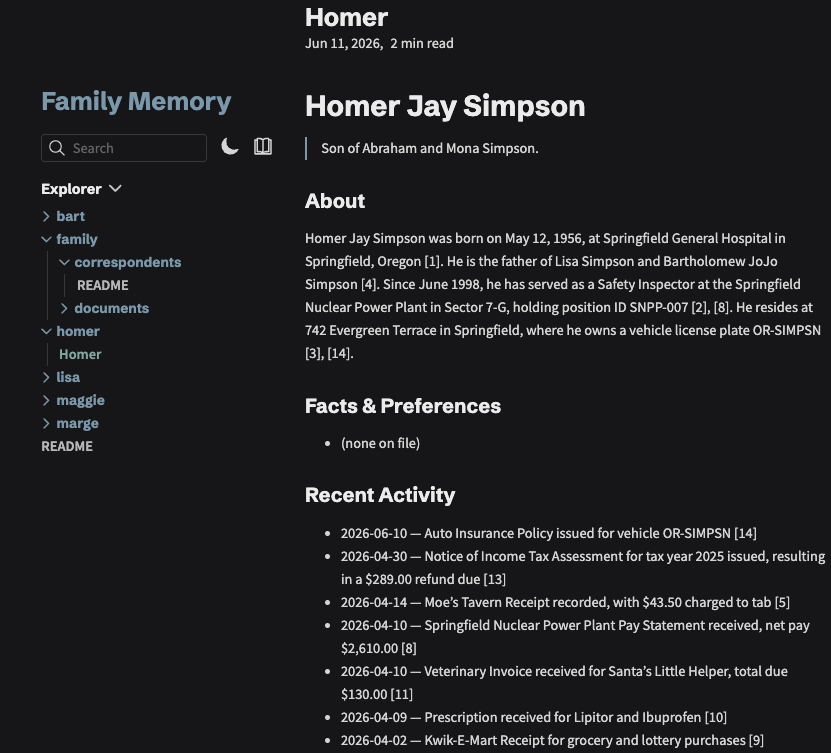Click the Auto Insurance Policy activity entry

[x=549, y=533]
